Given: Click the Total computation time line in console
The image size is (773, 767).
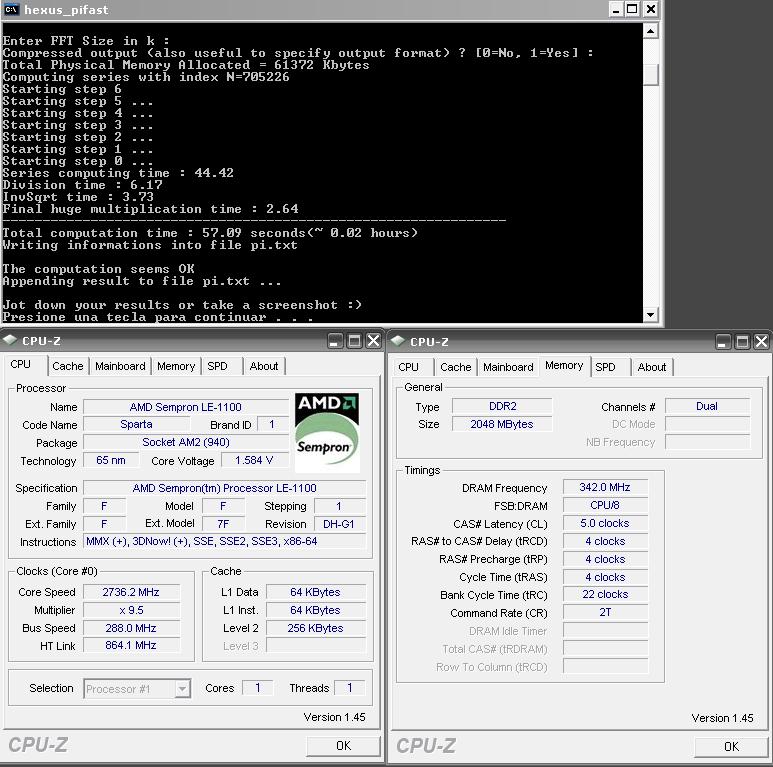Looking at the screenshot, I should click(210, 233).
